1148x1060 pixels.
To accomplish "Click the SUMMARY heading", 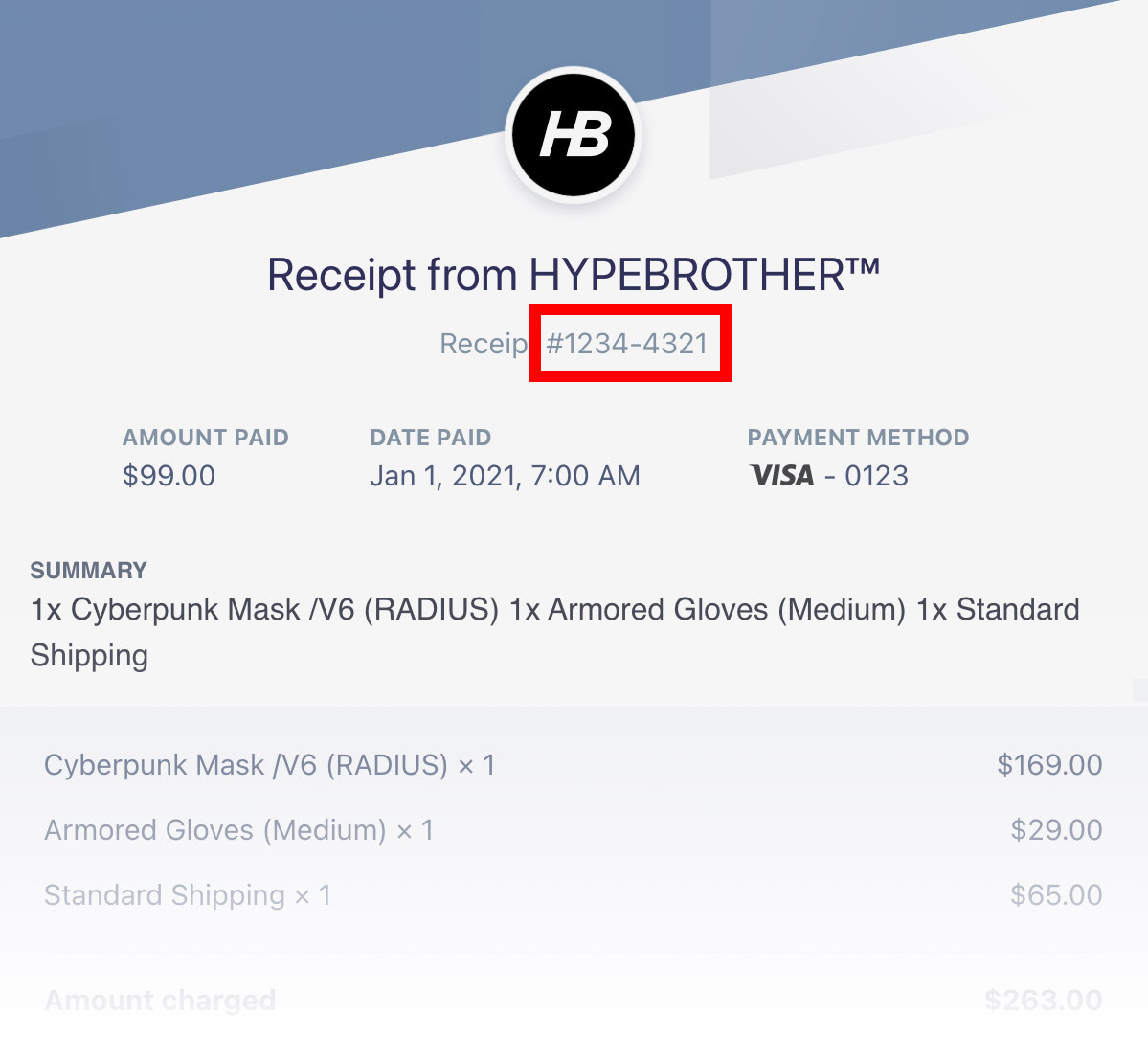I will (x=89, y=571).
